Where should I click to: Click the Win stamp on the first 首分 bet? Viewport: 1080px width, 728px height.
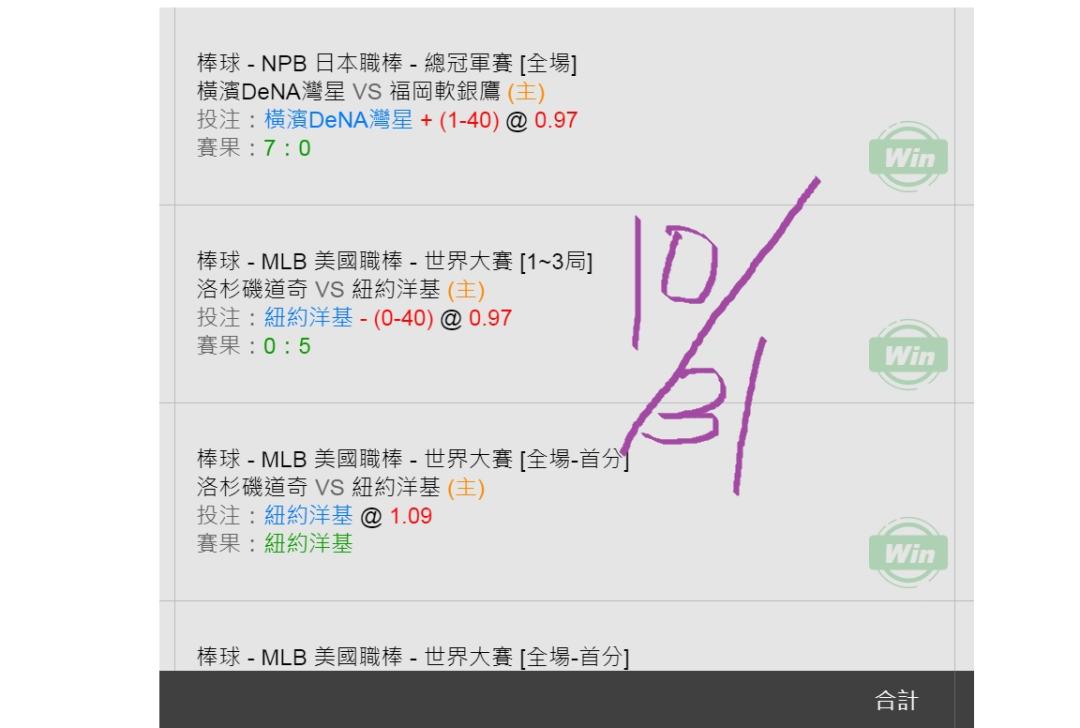click(908, 552)
